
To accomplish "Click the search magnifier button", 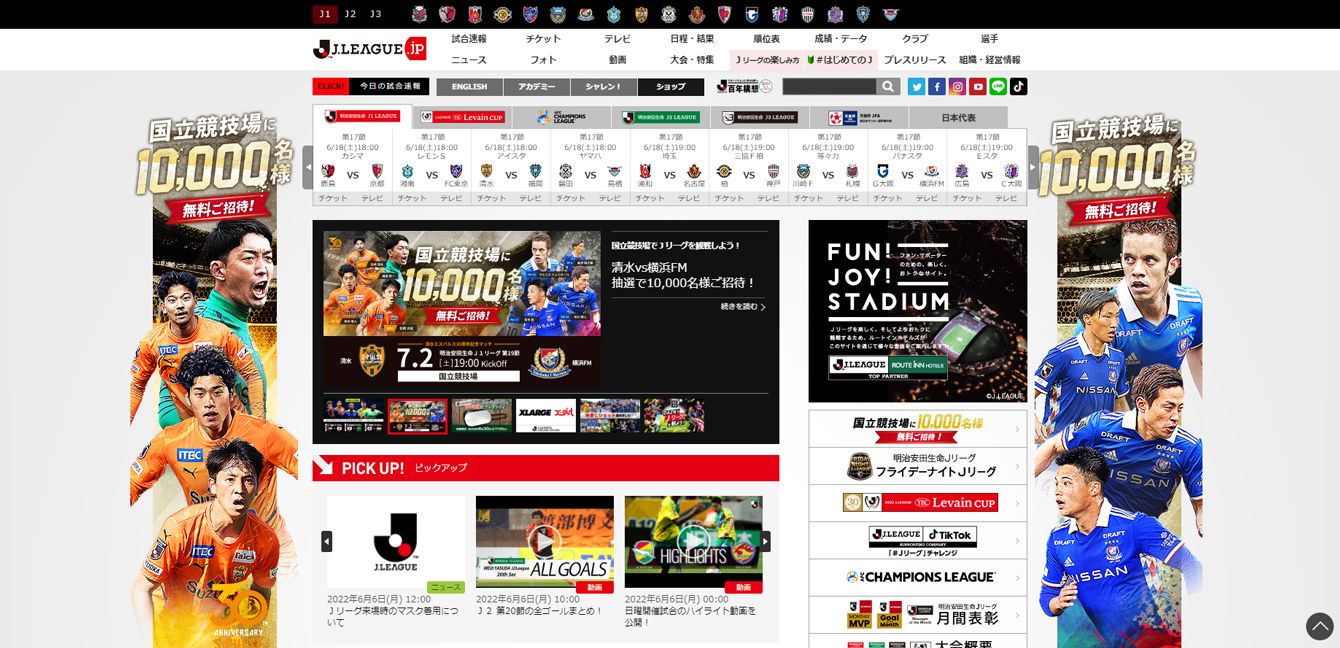I will [888, 87].
